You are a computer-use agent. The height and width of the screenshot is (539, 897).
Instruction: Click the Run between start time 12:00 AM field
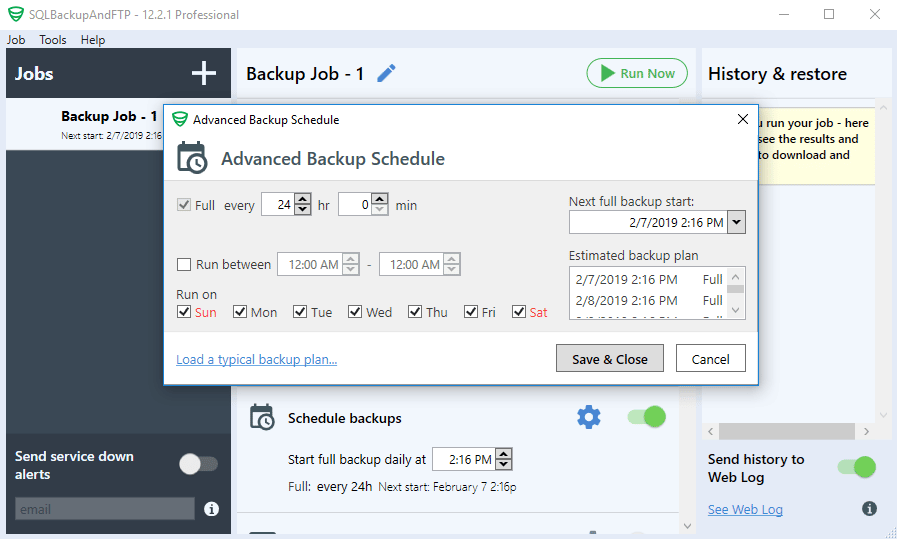(310, 264)
